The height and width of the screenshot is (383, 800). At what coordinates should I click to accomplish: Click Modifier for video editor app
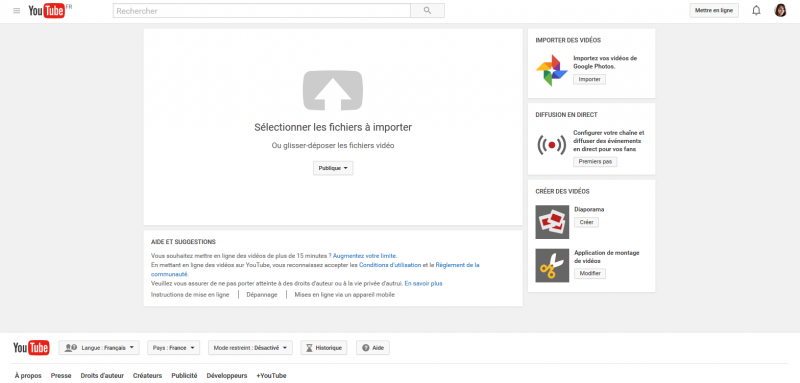pos(590,274)
